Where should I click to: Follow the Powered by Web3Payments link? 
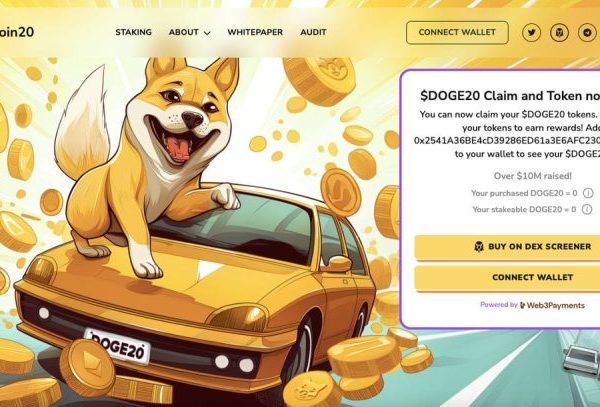[x=532, y=305]
